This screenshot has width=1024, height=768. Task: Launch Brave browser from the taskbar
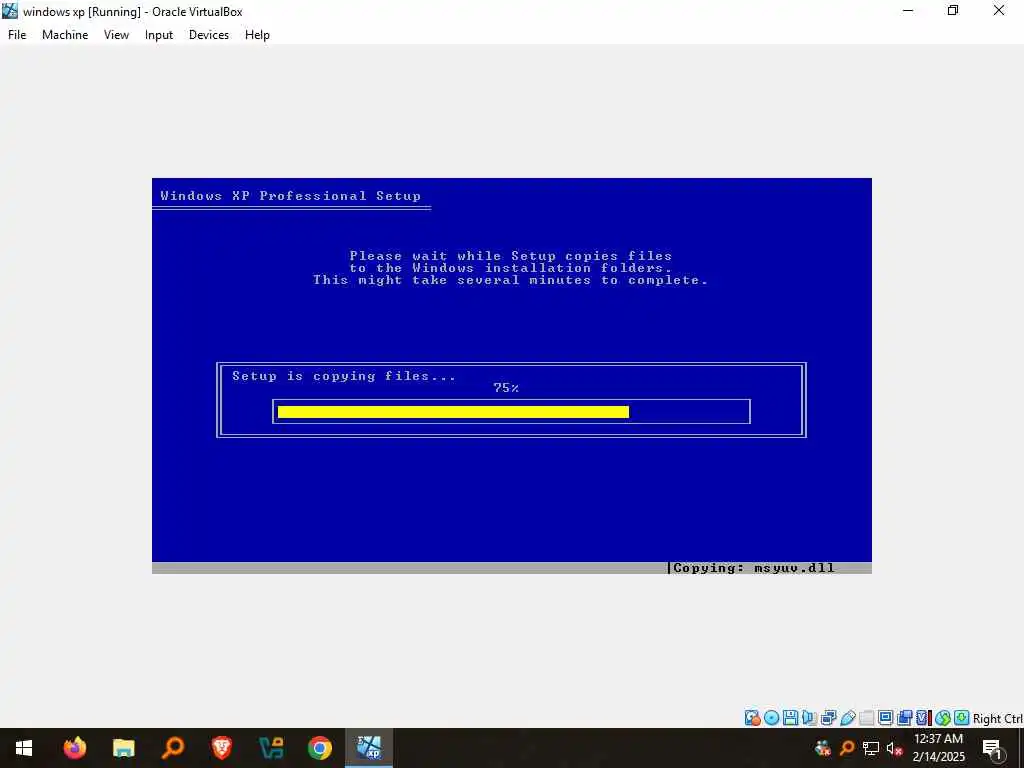click(221, 748)
